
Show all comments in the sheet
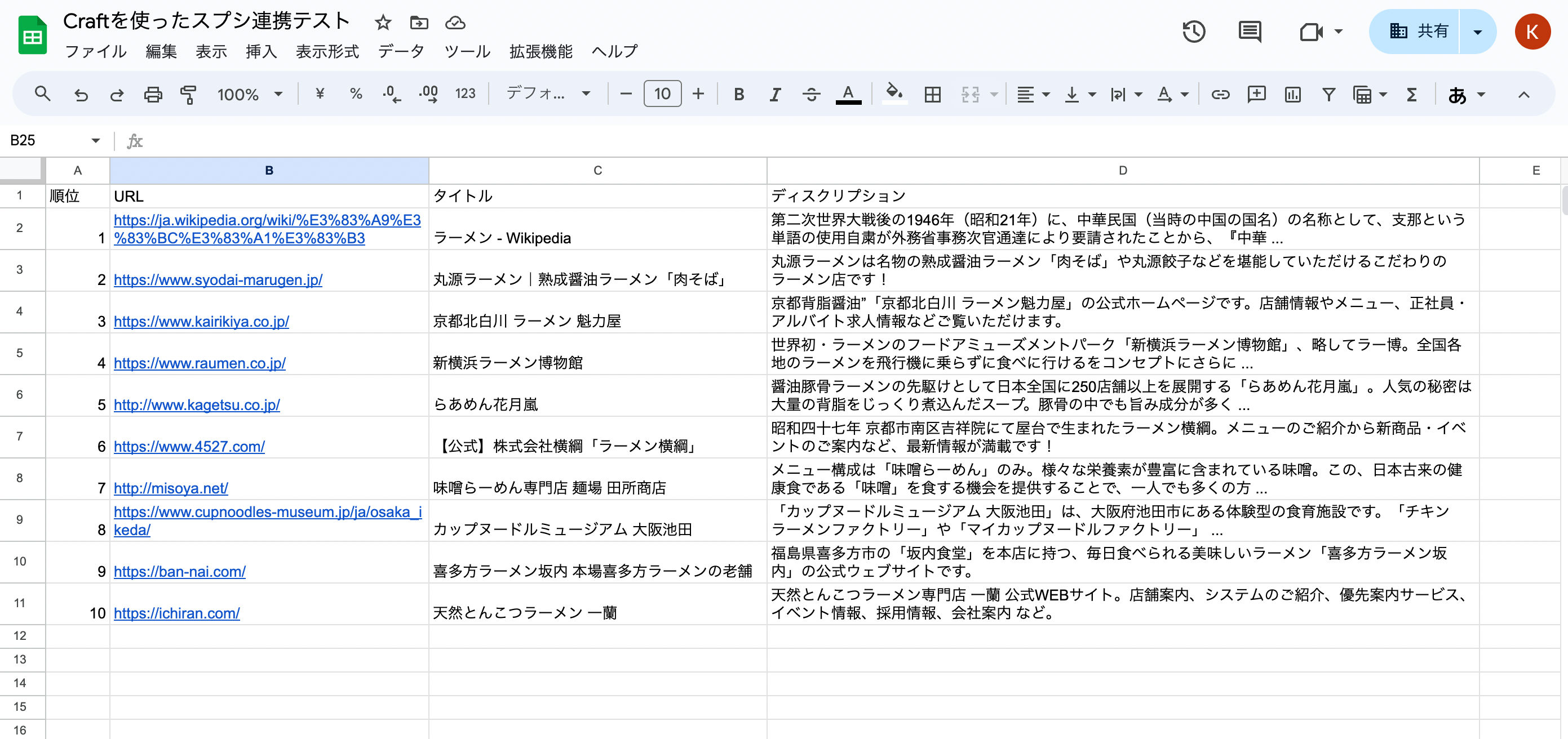point(1249,32)
